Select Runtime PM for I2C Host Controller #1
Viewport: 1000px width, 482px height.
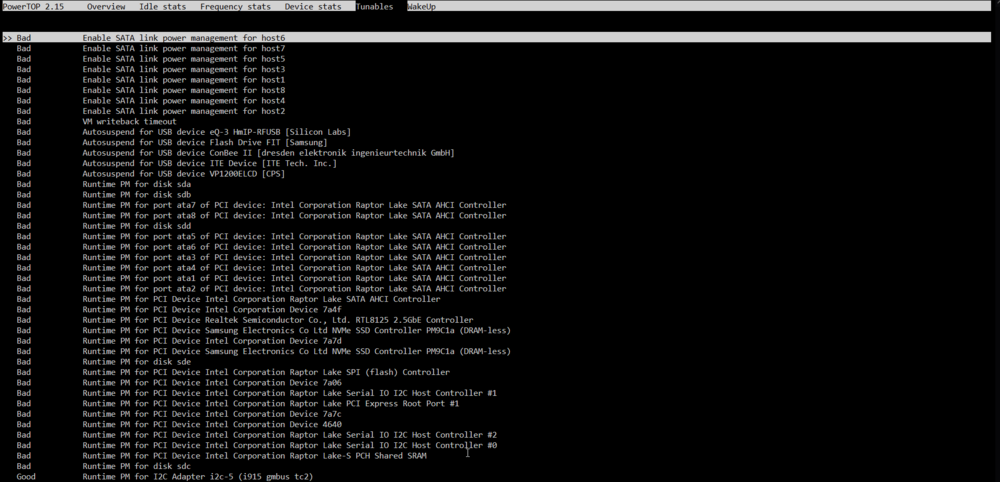256,393
